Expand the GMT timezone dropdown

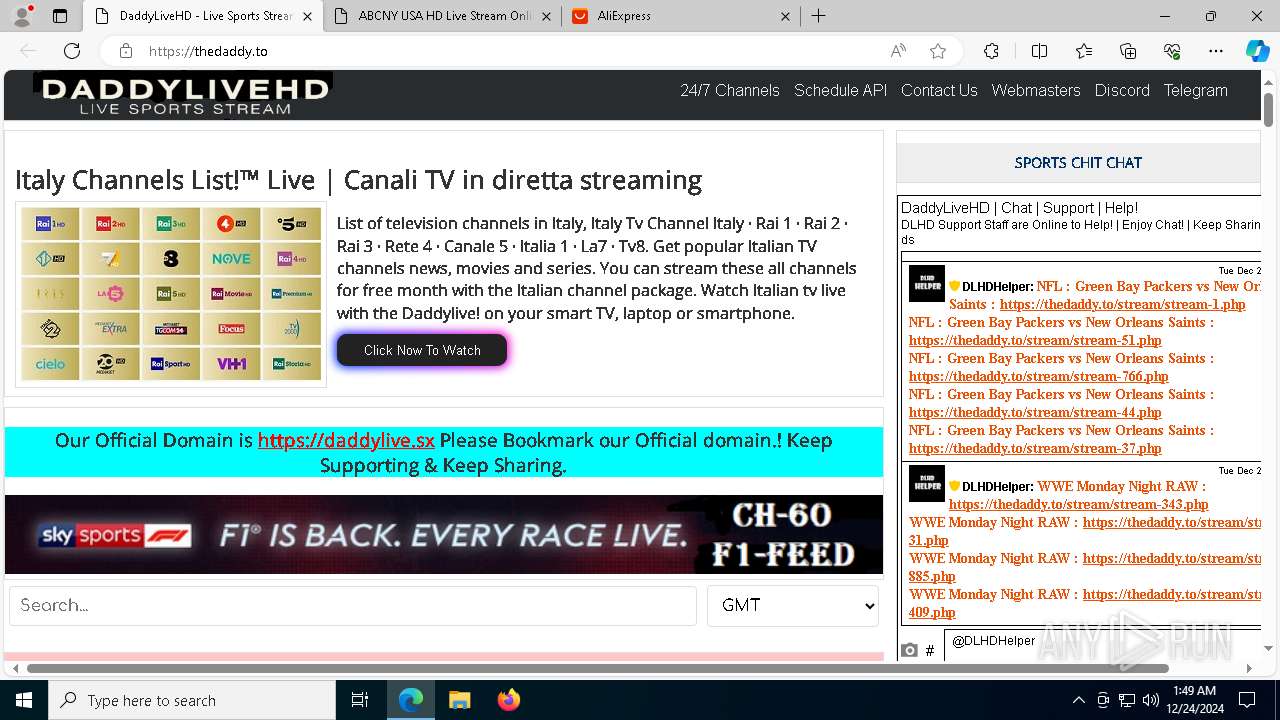point(793,605)
